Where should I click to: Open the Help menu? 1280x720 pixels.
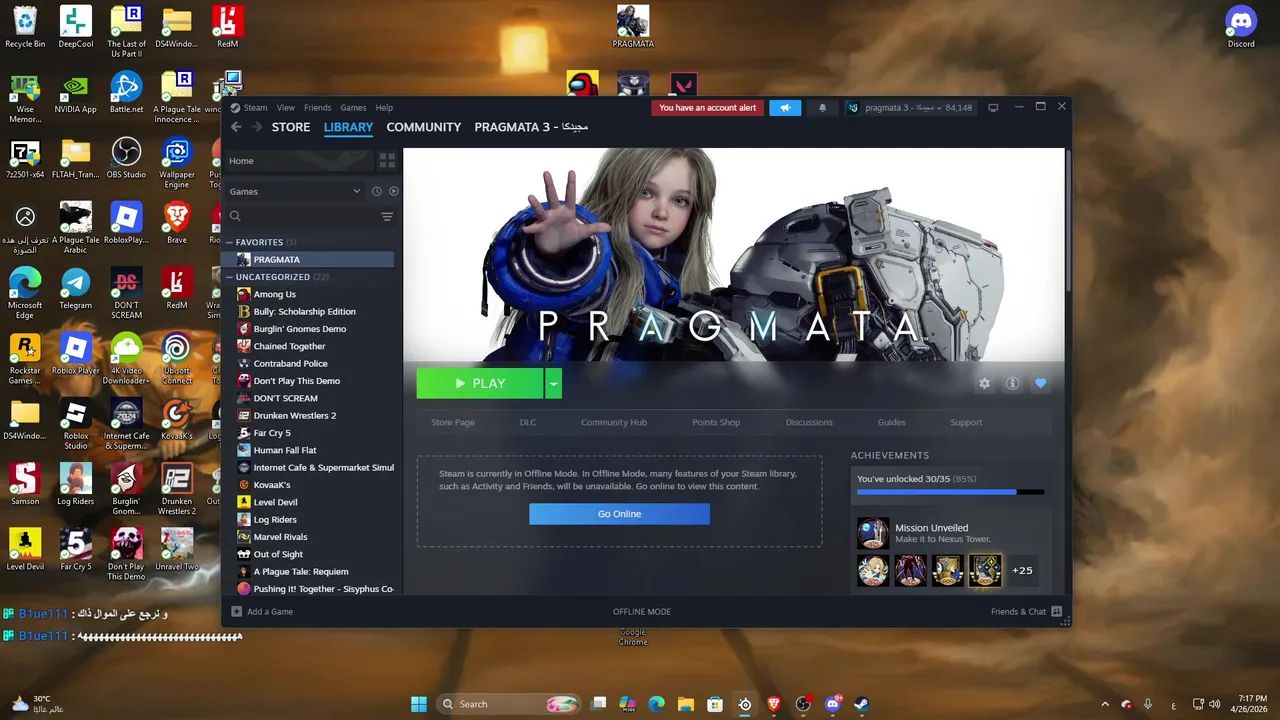pos(384,108)
